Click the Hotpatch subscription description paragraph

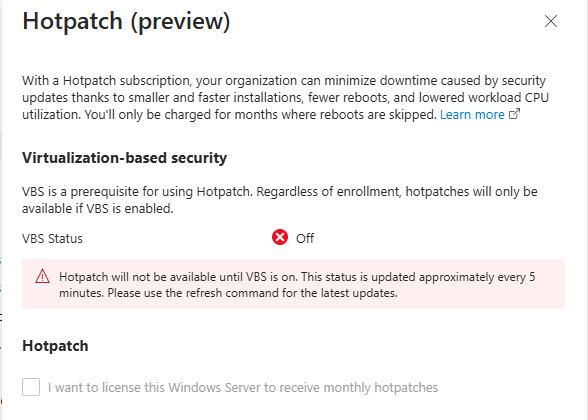point(285,98)
